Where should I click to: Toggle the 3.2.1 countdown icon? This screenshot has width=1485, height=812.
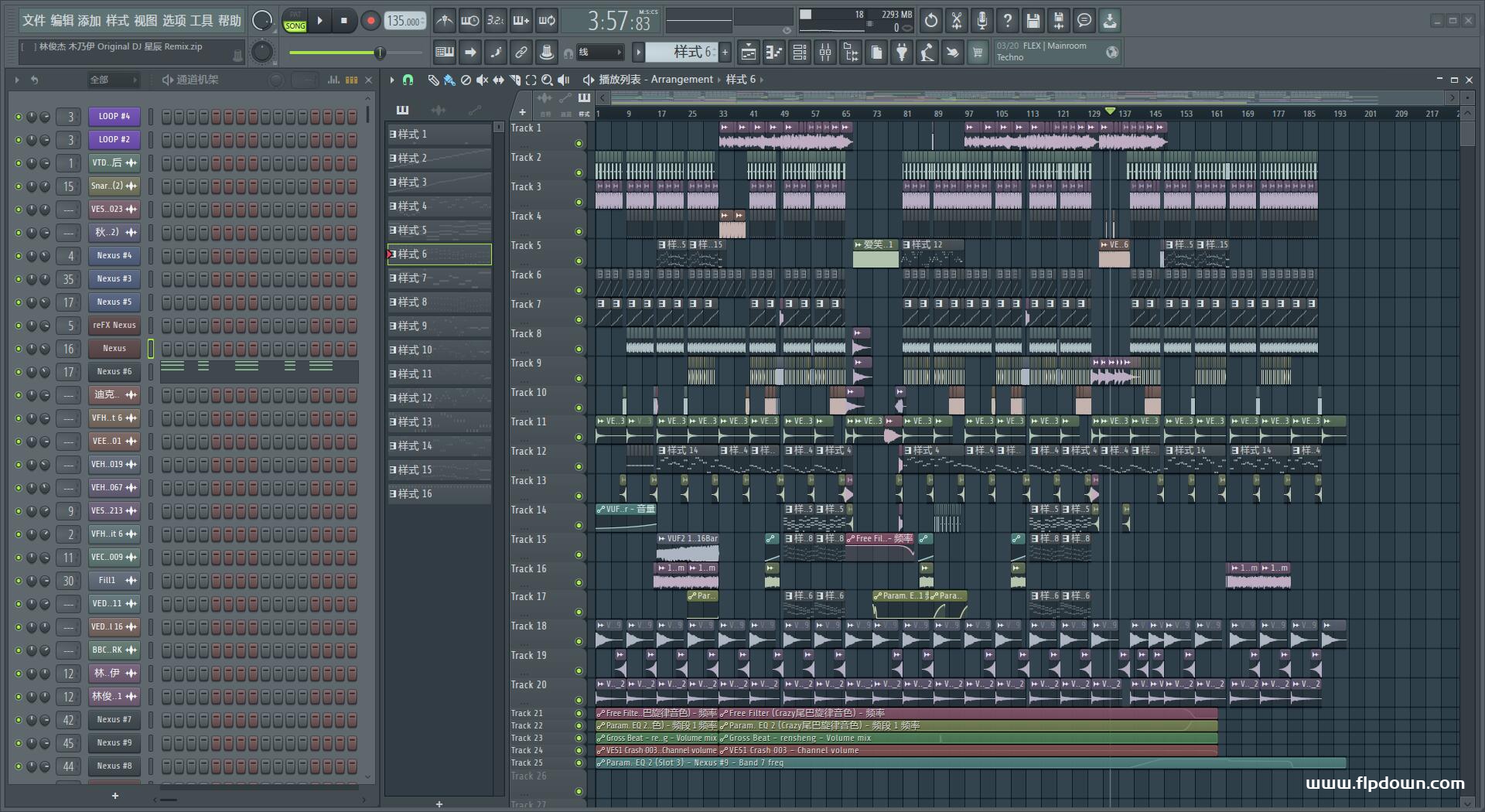[495, 21]
